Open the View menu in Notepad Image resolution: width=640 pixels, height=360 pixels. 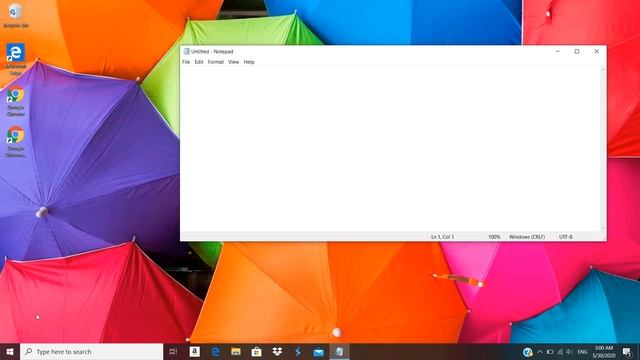[233, 62]
